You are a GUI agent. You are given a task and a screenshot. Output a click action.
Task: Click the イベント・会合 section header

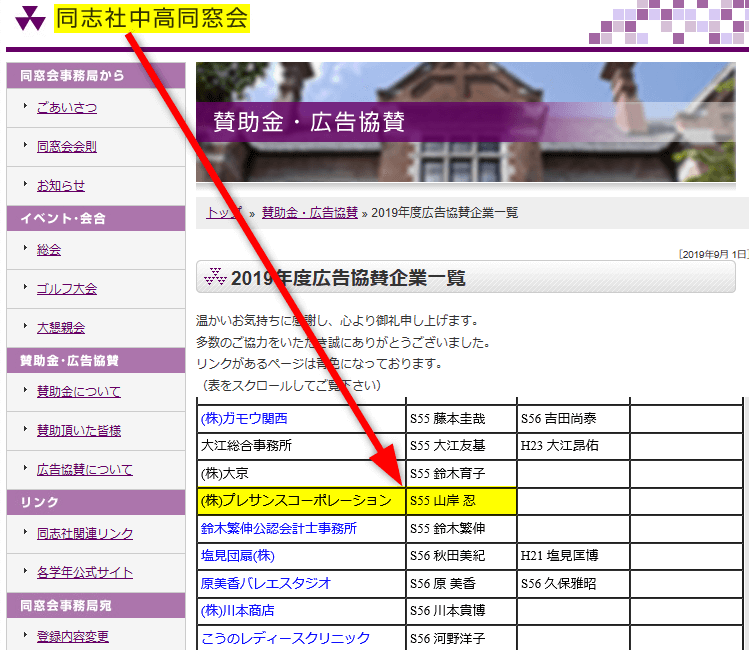[96, 218]
